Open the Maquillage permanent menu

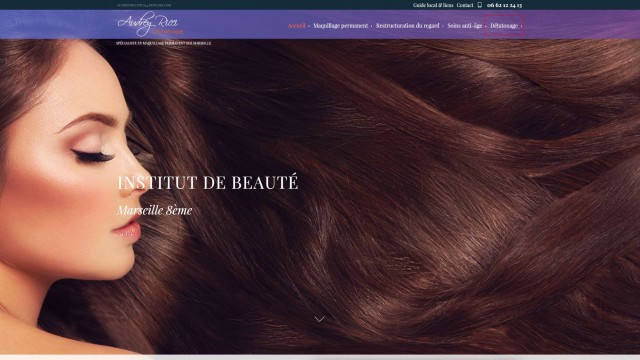tap(340, 25)
